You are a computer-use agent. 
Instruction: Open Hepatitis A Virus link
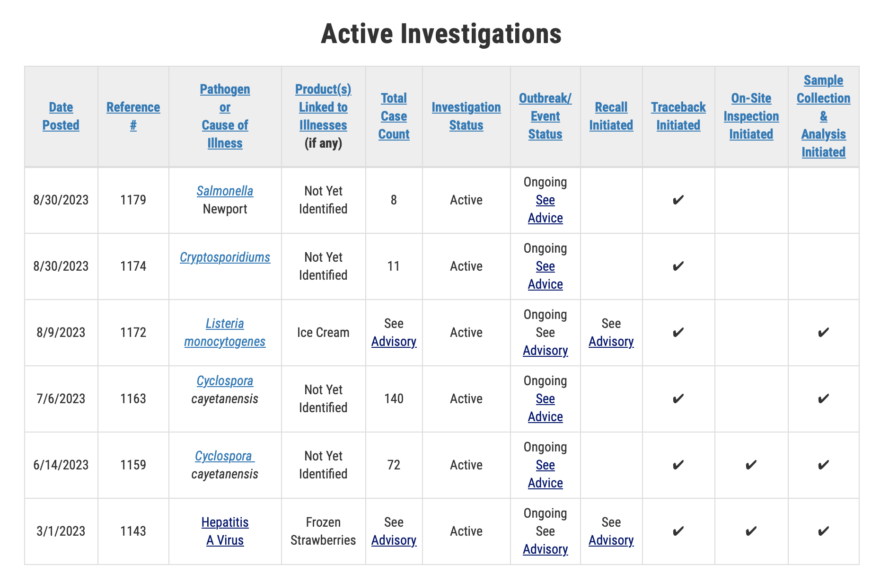tap(224, 531)
